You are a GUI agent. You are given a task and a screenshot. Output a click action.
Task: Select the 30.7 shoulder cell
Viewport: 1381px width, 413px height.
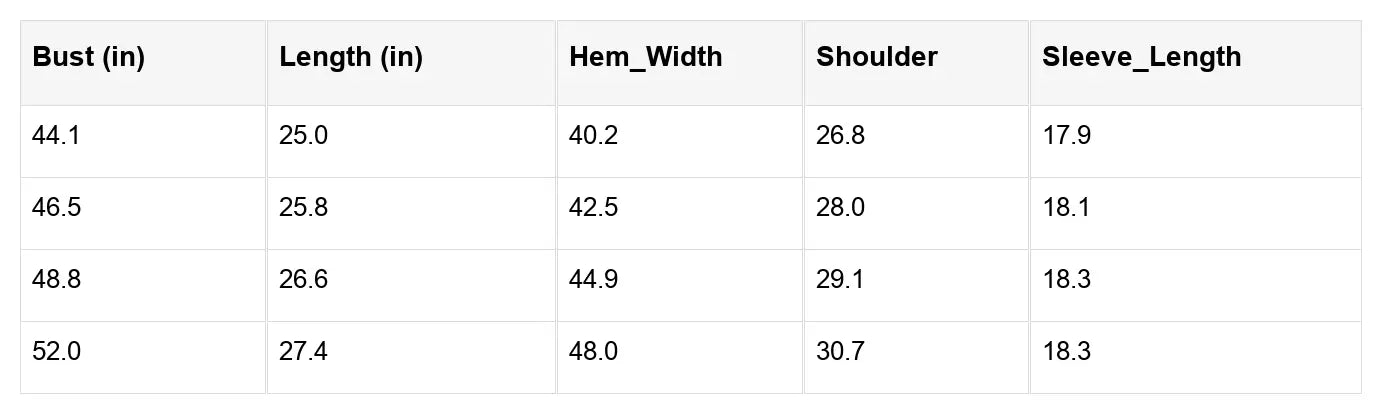point(840,352)
